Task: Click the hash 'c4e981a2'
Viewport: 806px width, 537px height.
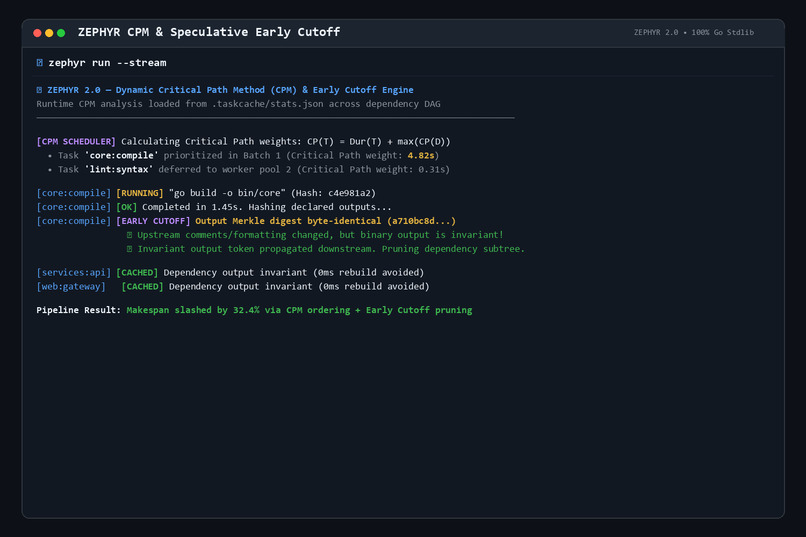Action: (x=349, y=193)
